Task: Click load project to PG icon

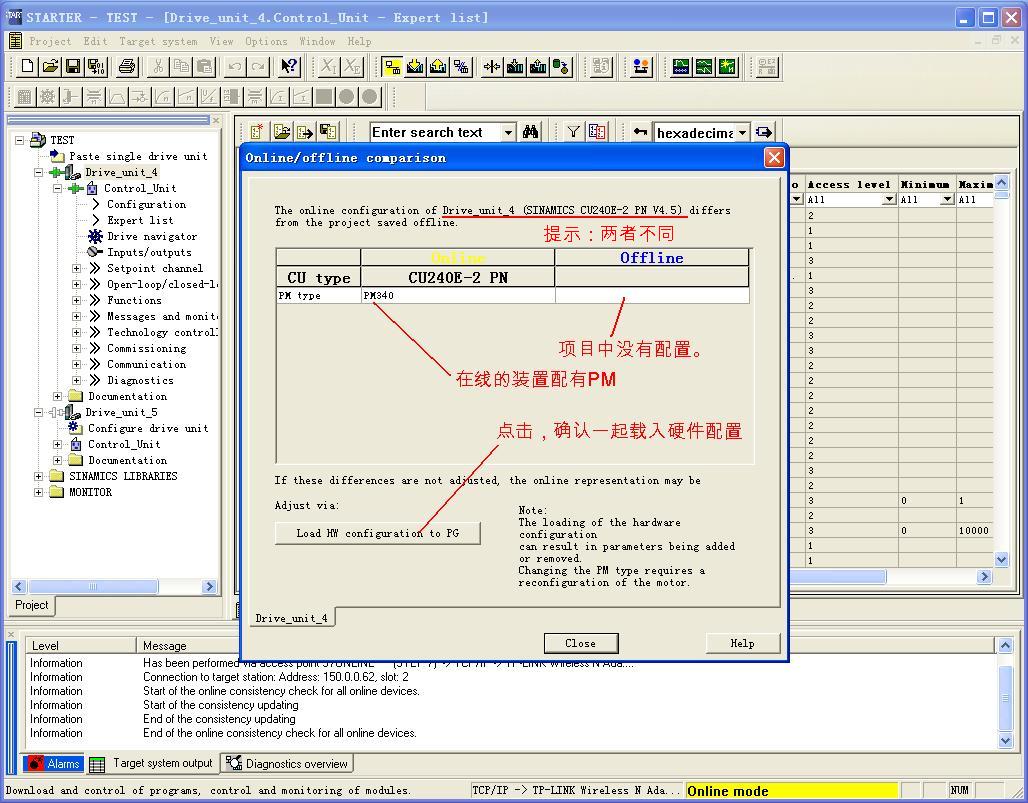Action: pos(439,66)
